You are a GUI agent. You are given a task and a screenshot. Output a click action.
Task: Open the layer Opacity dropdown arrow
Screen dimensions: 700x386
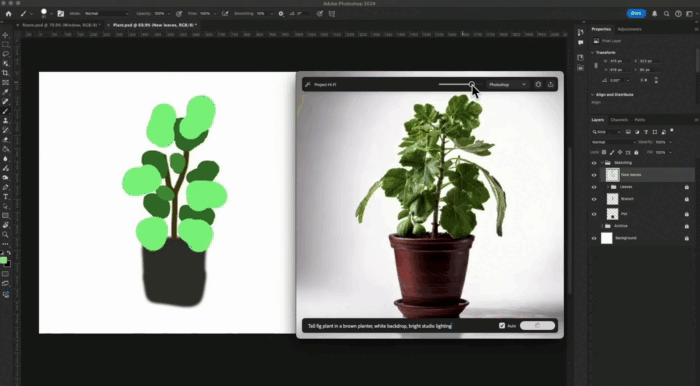point(671,142)
